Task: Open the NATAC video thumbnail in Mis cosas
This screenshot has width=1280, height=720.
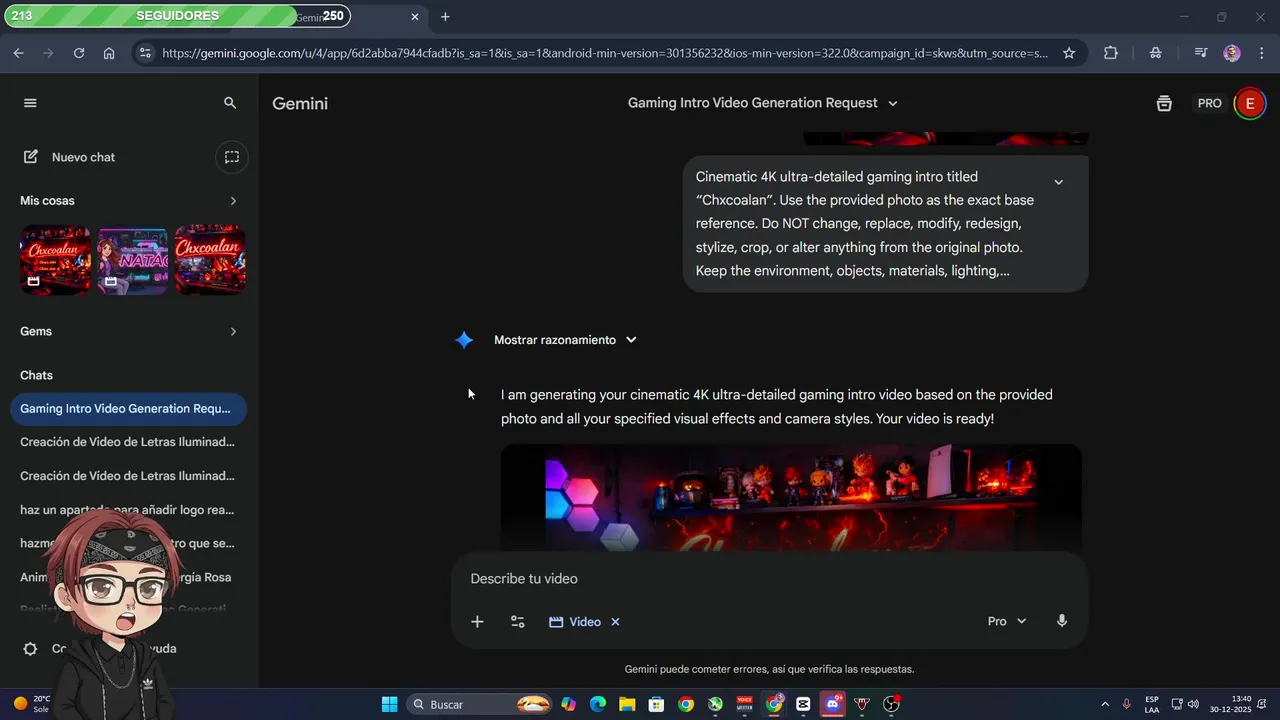Action: pyautogui.click(x=133, y=260)
